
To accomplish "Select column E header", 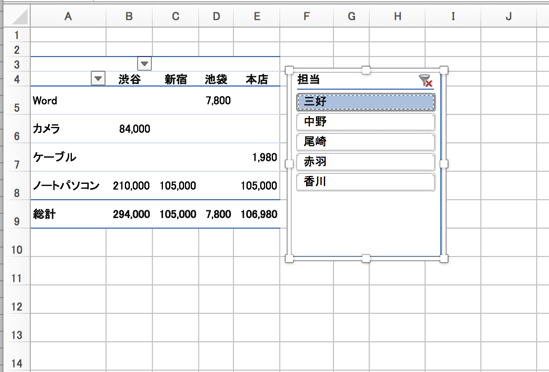I will pos(257,16).
